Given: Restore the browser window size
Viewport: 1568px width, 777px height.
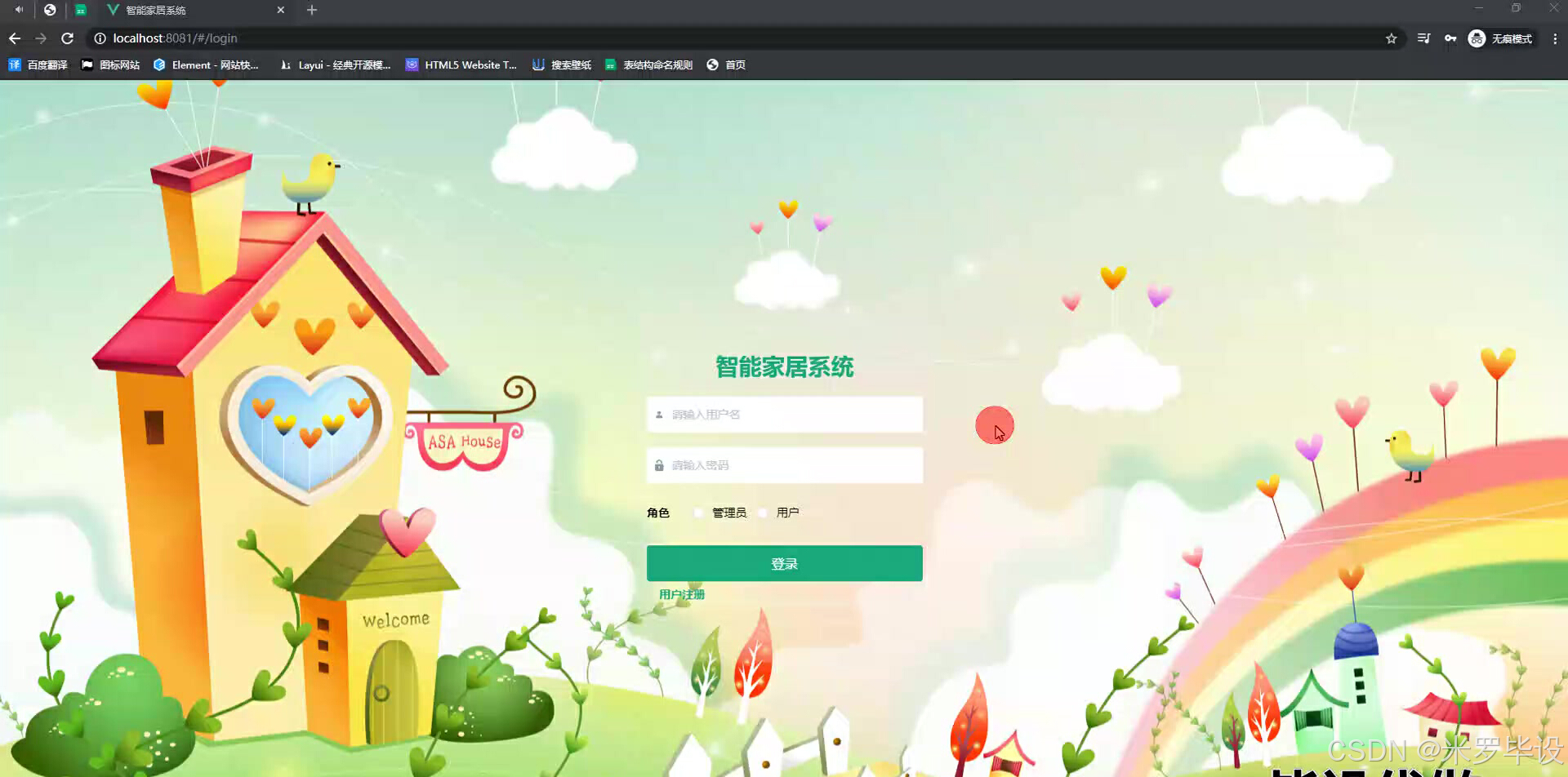Looking at the screenshot, I should pos(1516,8).
